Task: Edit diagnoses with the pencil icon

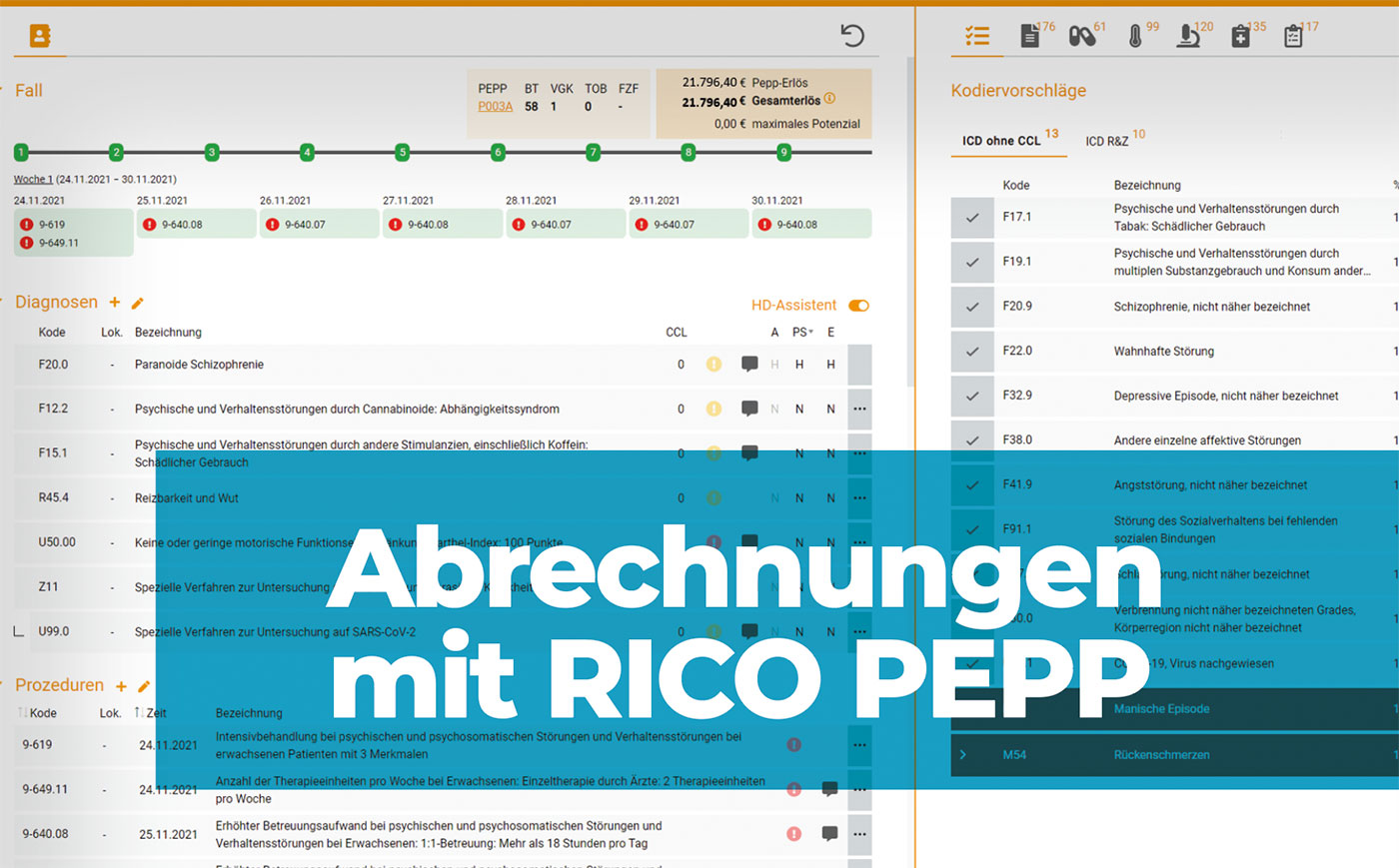Action: click(138, 303)
